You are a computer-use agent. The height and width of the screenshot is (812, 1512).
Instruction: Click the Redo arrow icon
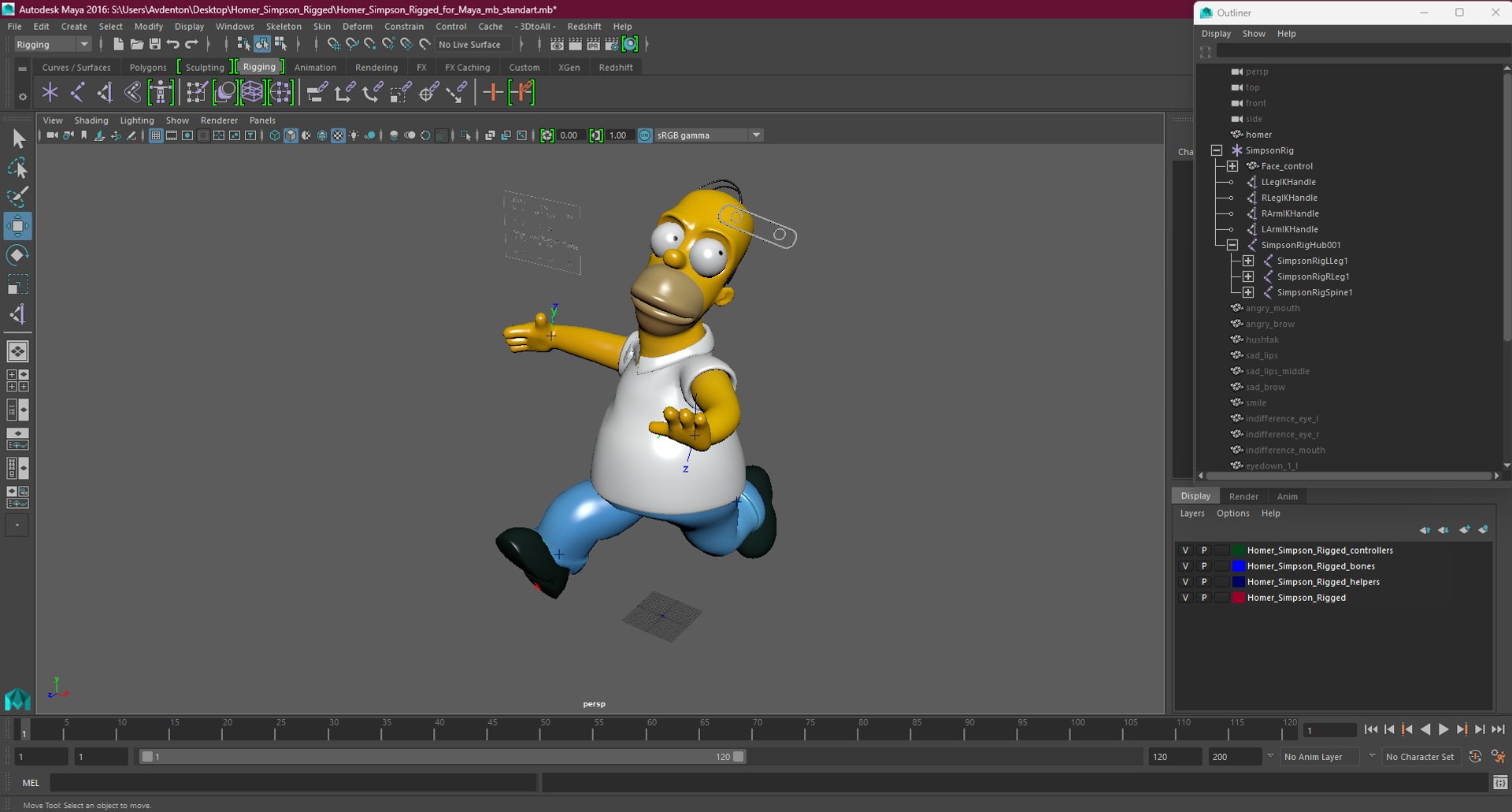pyautogui.click(x=191, y=44)
